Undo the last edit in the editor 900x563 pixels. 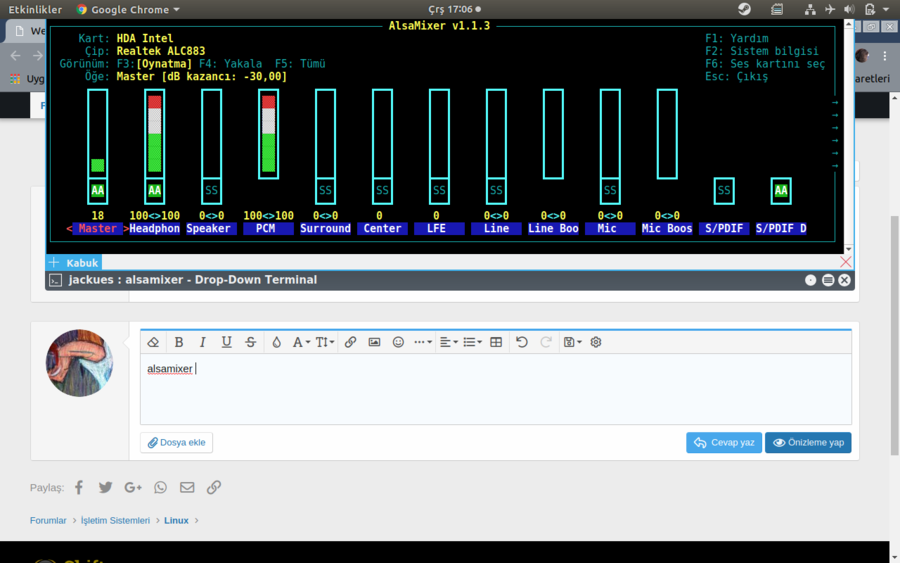pyautogui.click(x=521, y=342)
